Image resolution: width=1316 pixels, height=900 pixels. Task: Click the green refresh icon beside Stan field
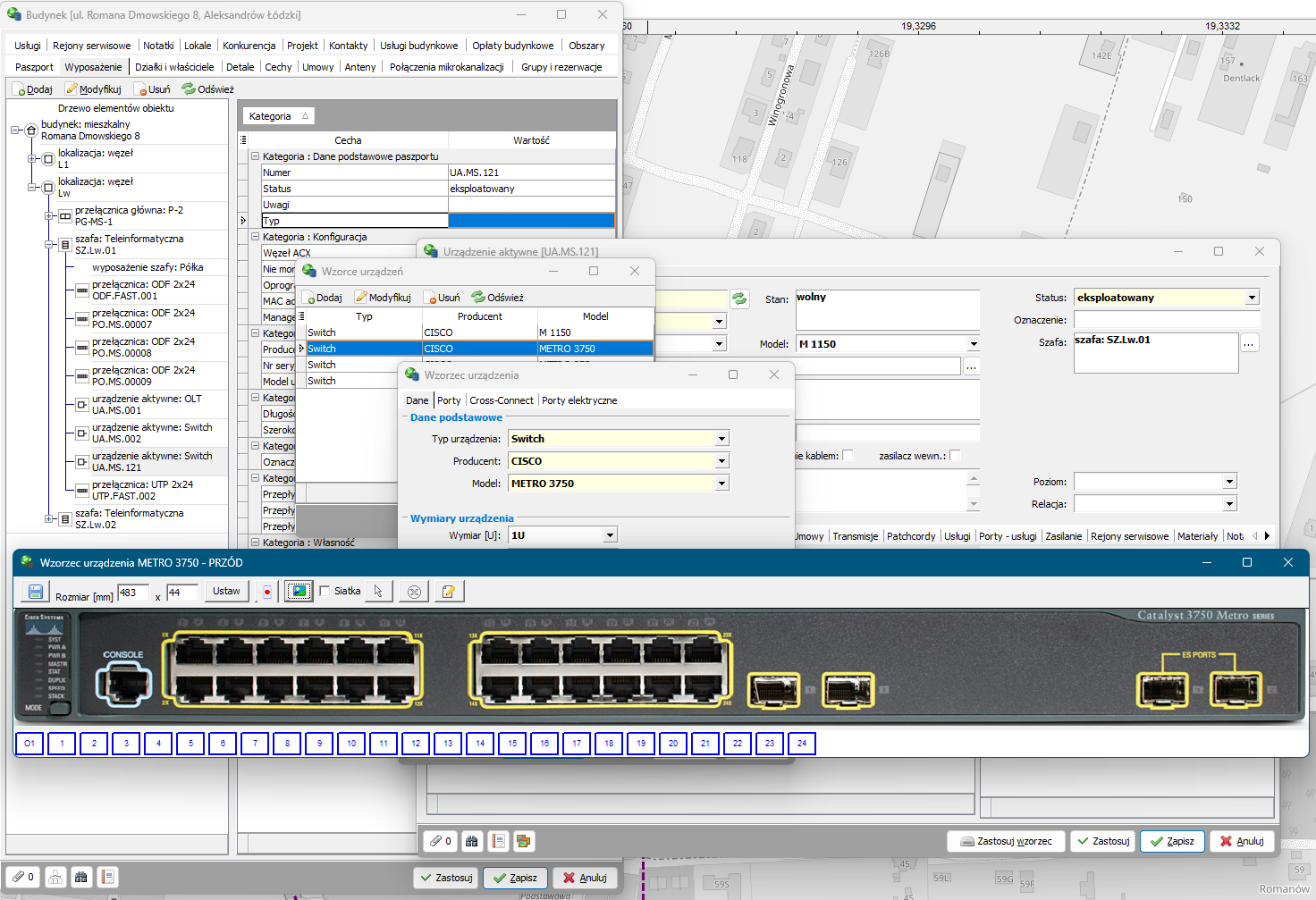[739, 299]
